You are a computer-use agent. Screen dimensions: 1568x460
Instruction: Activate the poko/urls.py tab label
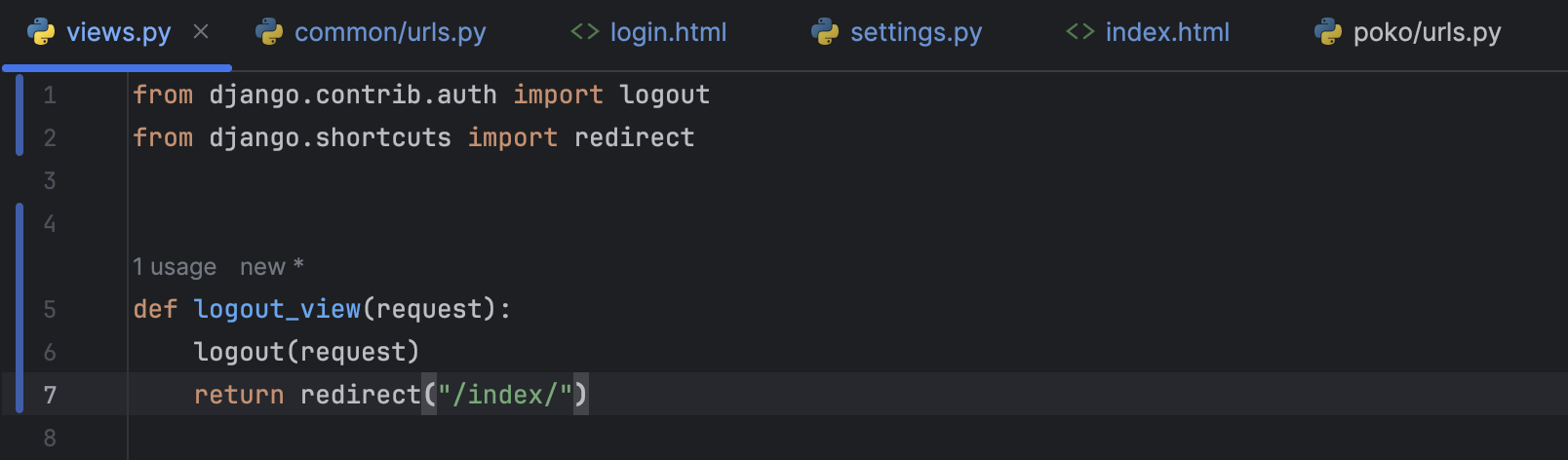1427,32
